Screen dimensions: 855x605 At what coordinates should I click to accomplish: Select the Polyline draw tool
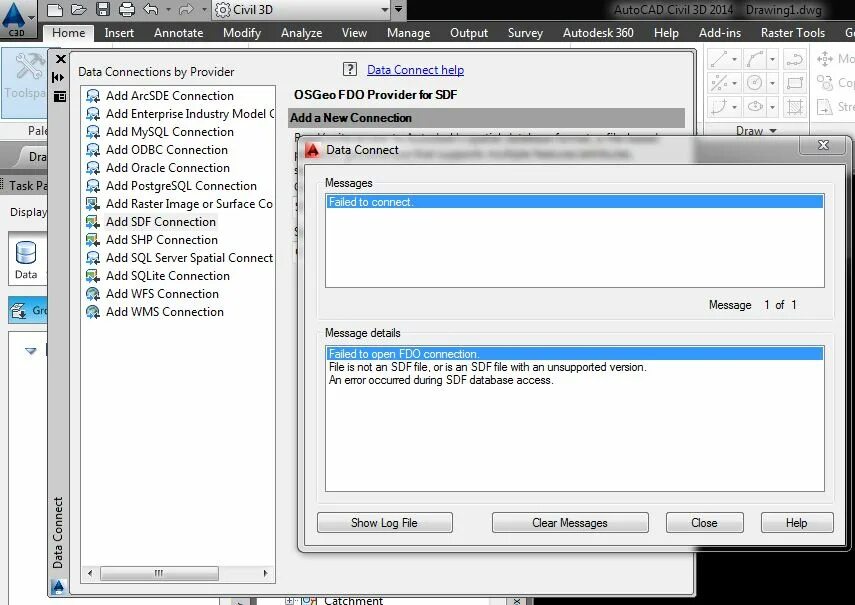794,59
